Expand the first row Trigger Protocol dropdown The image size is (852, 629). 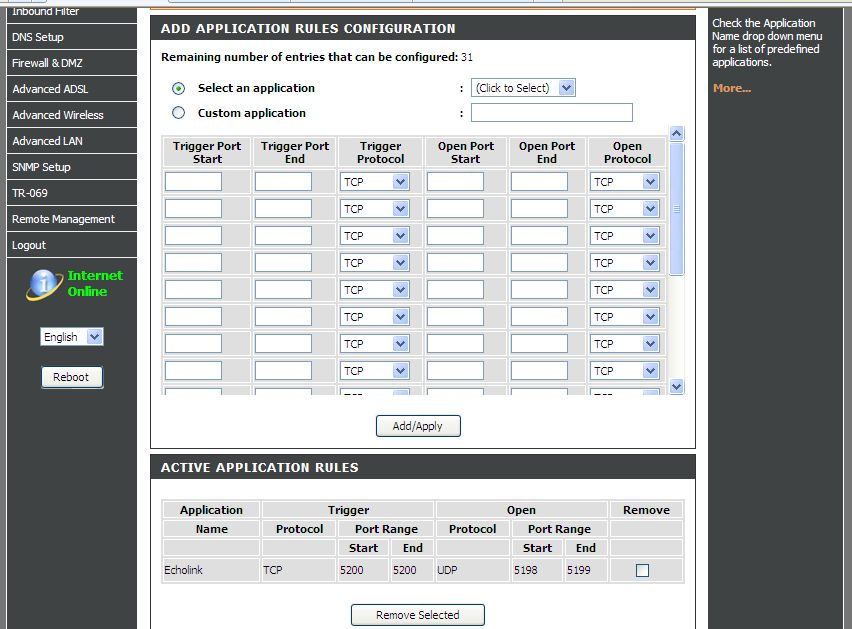click(x=374, y=182)
